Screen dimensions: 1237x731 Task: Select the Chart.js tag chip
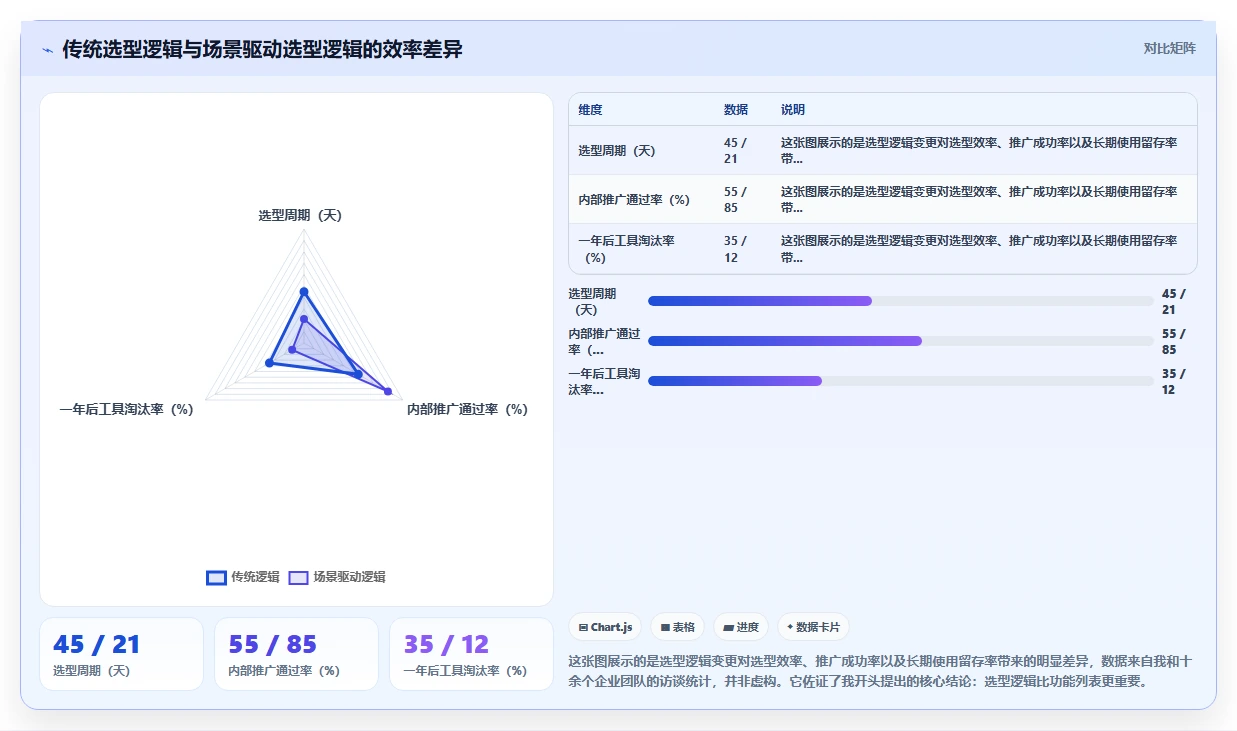point(605,627)
